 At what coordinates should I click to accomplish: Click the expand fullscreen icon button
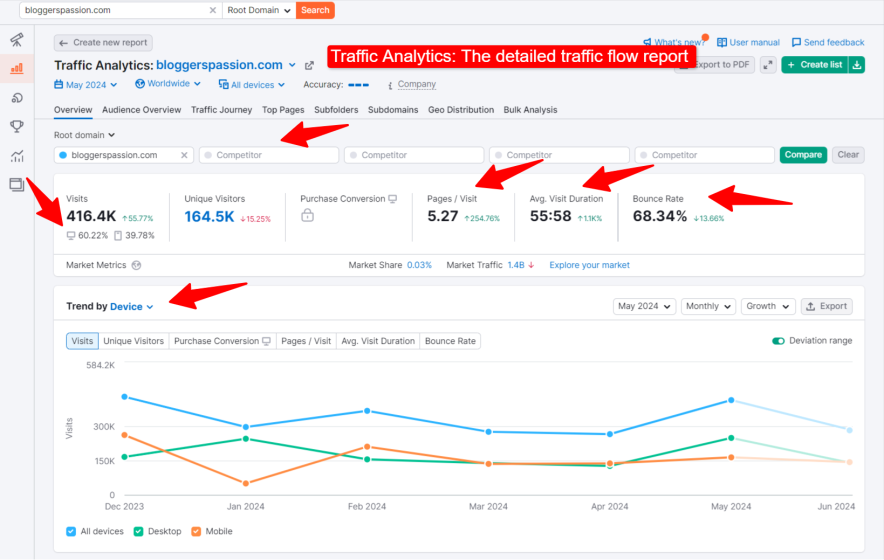[768, 65]
